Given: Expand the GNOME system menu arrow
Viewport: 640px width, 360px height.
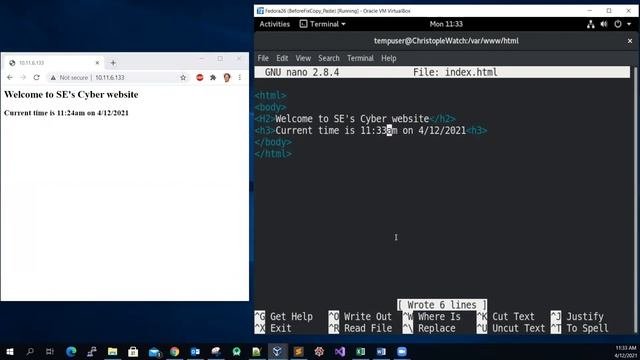Looking at the screenshot, I should [x=629, y=24].
